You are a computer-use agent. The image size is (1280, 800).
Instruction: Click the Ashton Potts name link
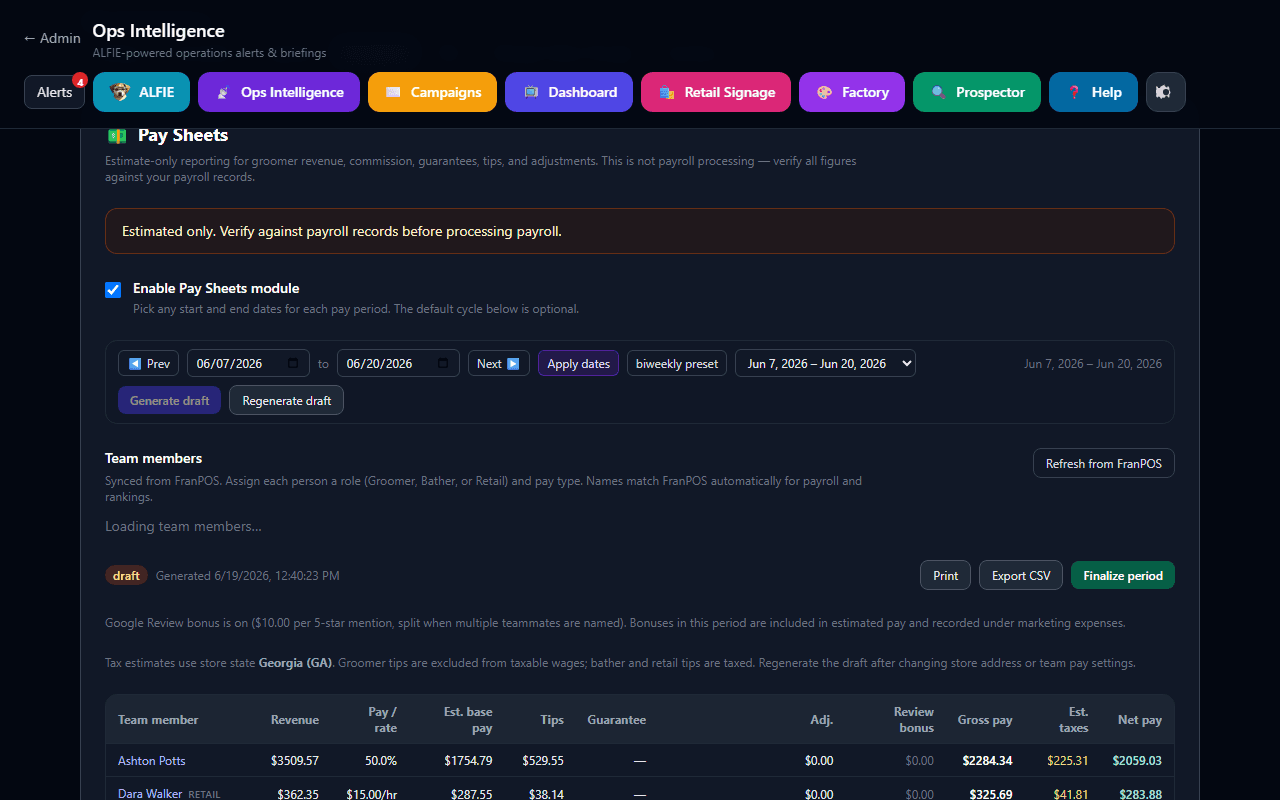pyautogui.click(x=152, y=760)
